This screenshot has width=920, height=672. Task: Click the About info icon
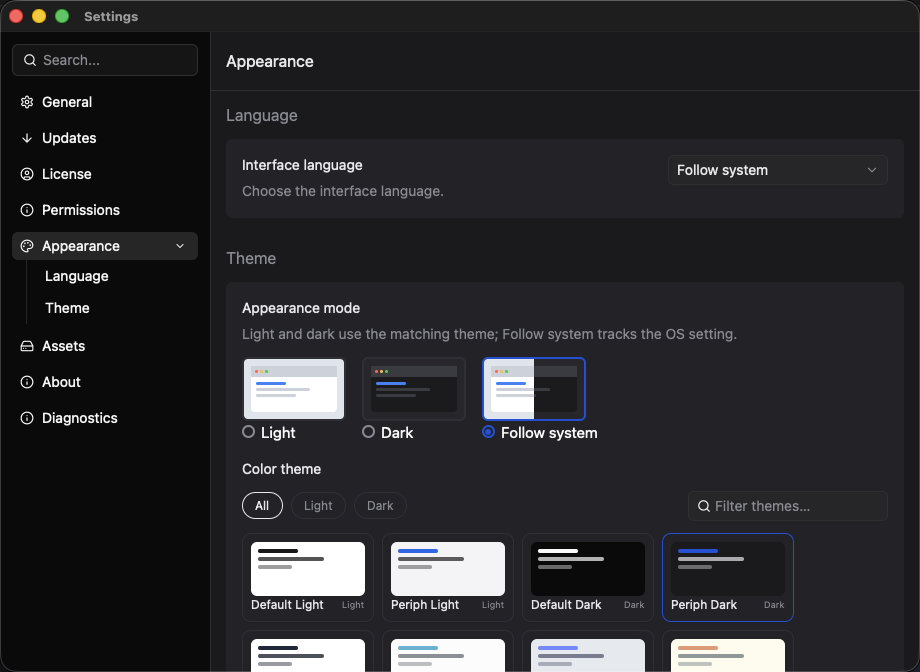(x=27, y=382)
